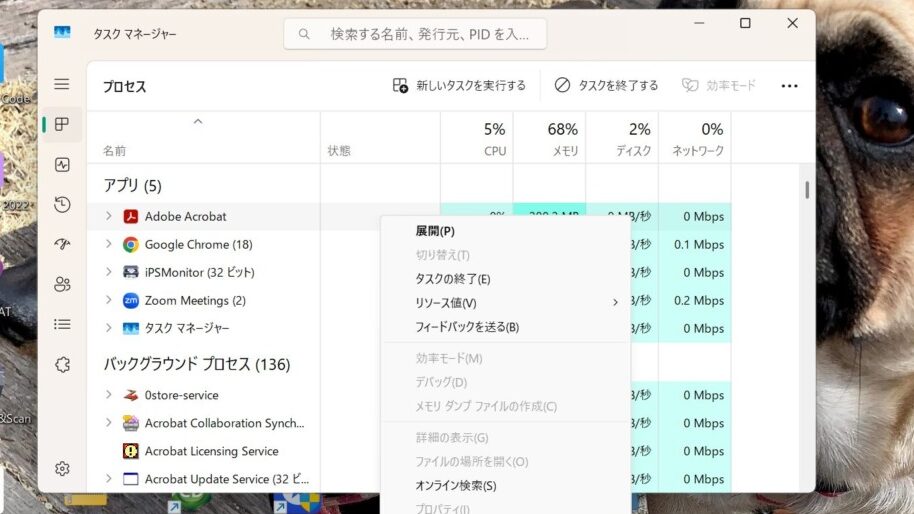Image resolution: width=914 pixels, height=514 pixels.
Task: Open the hamburger navigation menu
Action: tap(62, 85)
